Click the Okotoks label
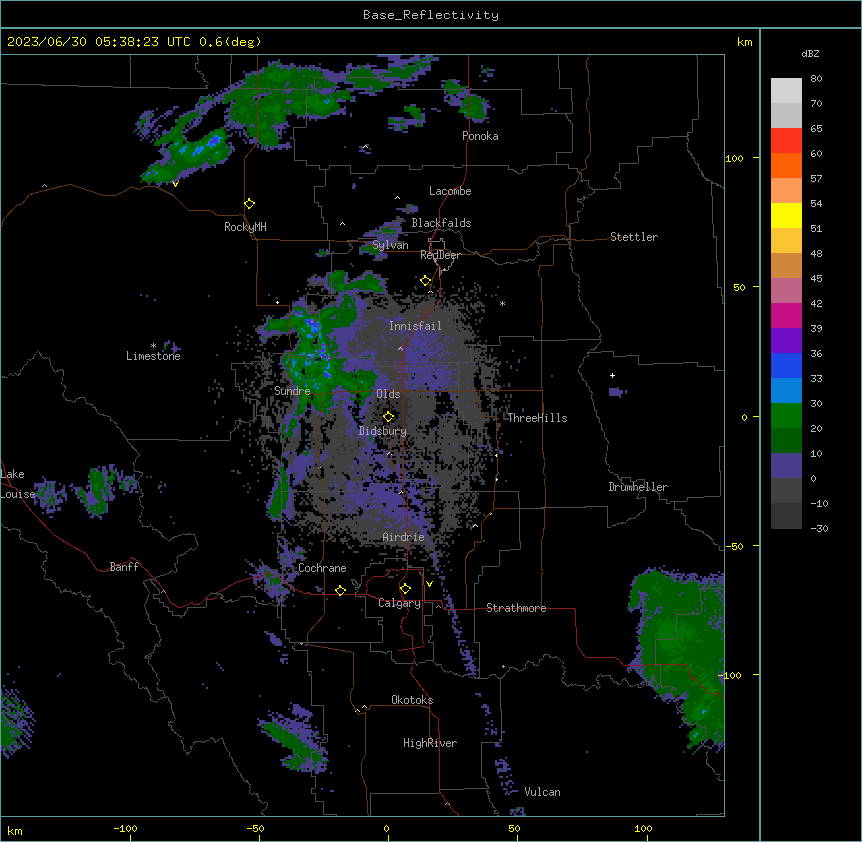The image size is (862, 842). 412,700
